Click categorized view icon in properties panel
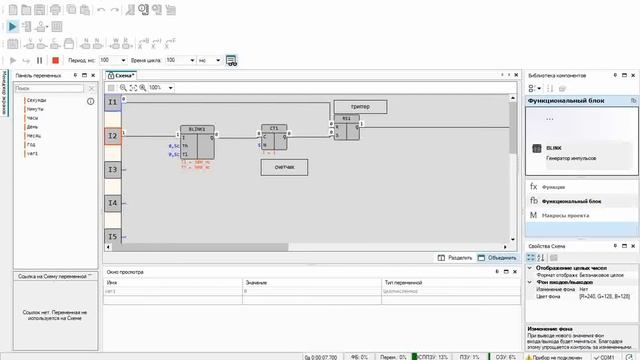The height and width of the screenshot is (360, 640). pyautogui.click(x=531, y=258)
